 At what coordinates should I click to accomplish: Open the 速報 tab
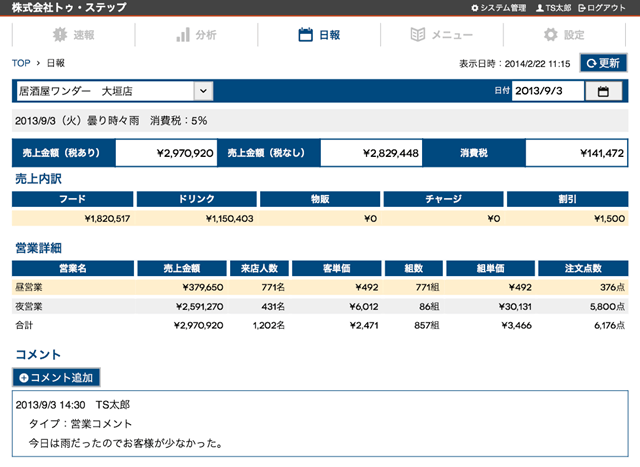74,35
